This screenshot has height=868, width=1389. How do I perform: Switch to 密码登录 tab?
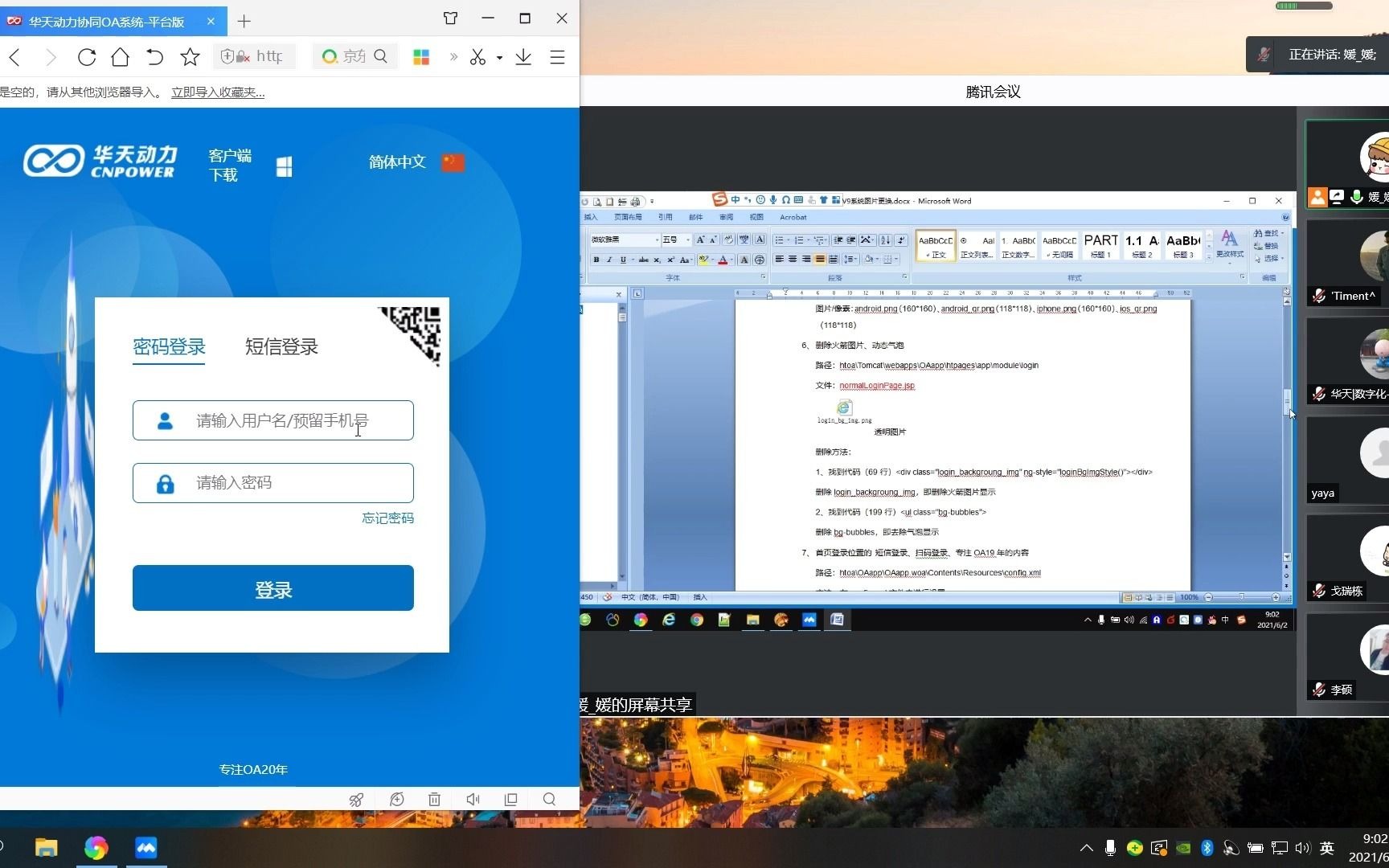(x=169, y=347)
